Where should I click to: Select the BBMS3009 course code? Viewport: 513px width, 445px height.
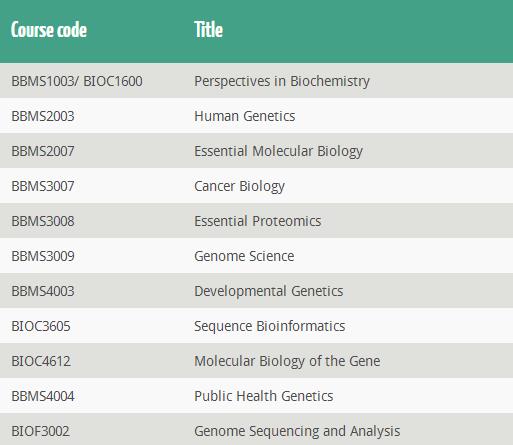coord(43,256)
